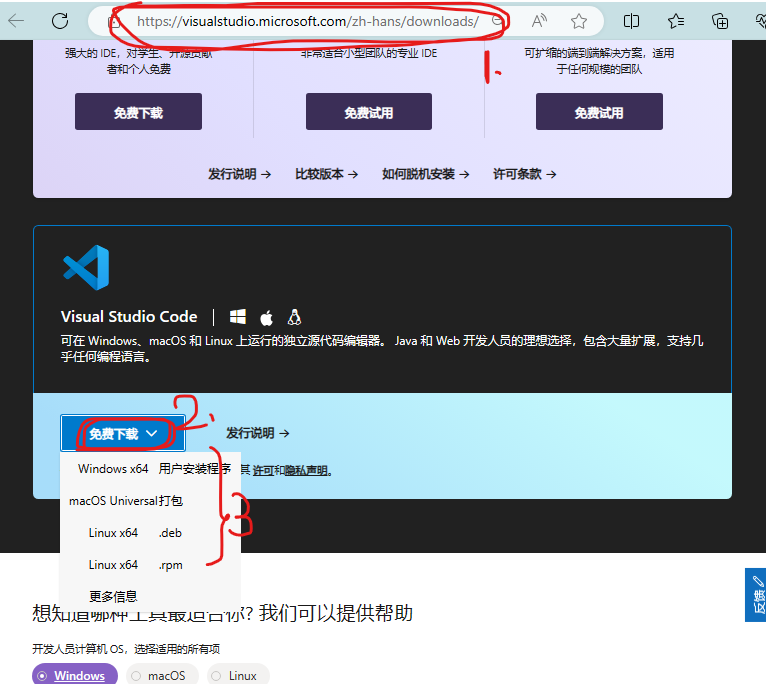Click Enterprise edition 免费试用 button

pyautogui.click(x=599, y=111)
